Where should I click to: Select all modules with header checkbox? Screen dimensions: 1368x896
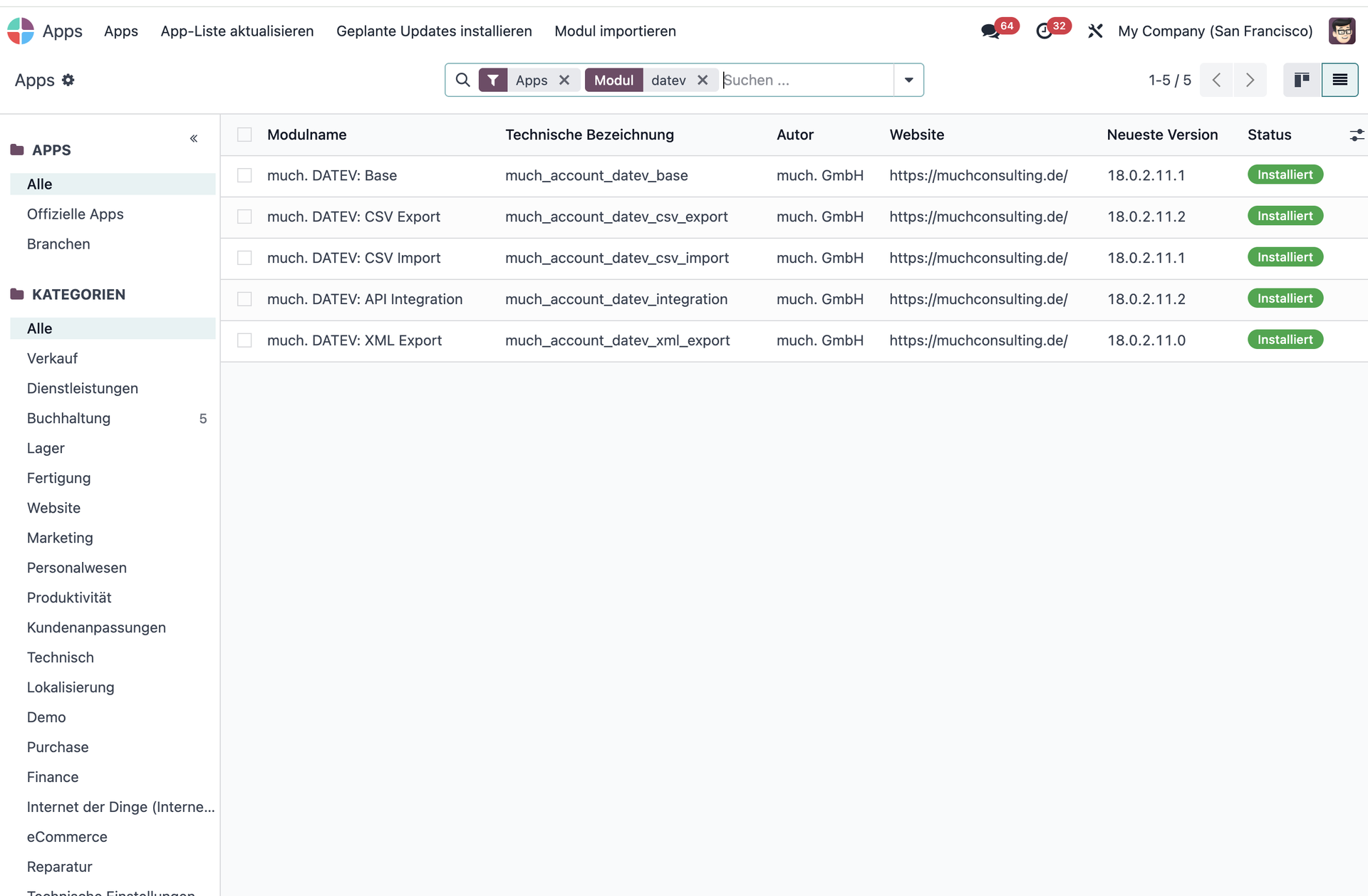tap(244, 135)
